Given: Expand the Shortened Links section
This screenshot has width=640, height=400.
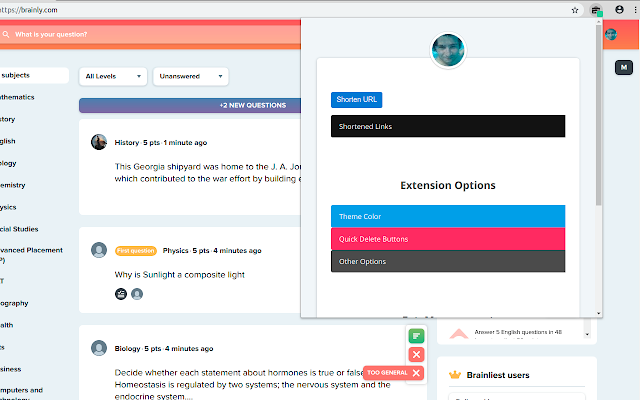Looking at the screenshot, I should tap(448, 126).
